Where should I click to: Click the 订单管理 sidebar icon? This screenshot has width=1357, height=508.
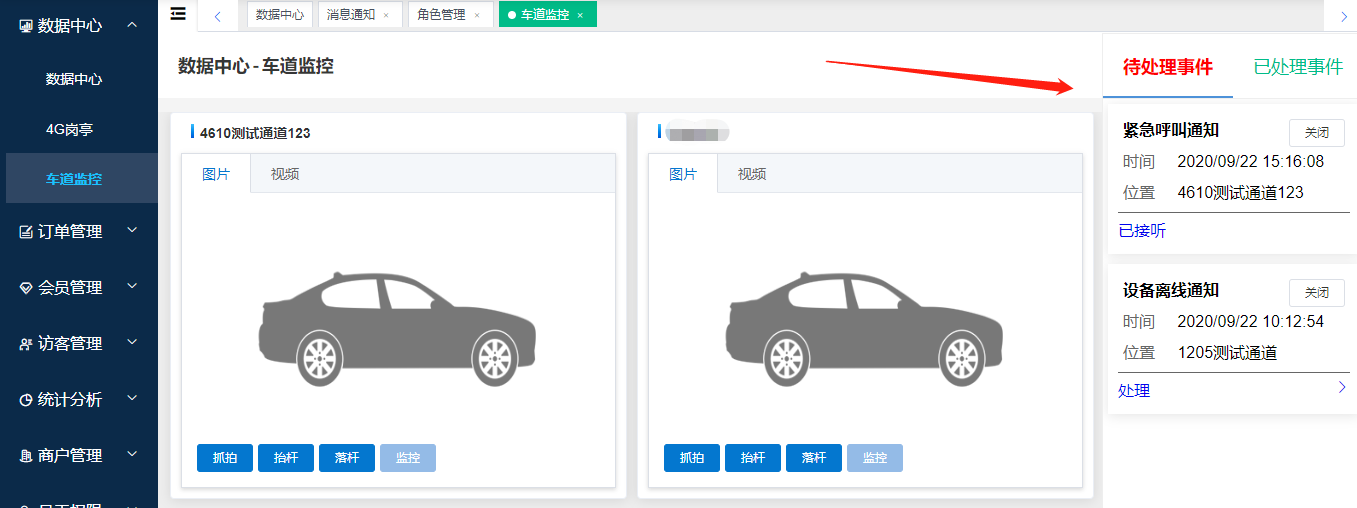click(x=26, y=232)
